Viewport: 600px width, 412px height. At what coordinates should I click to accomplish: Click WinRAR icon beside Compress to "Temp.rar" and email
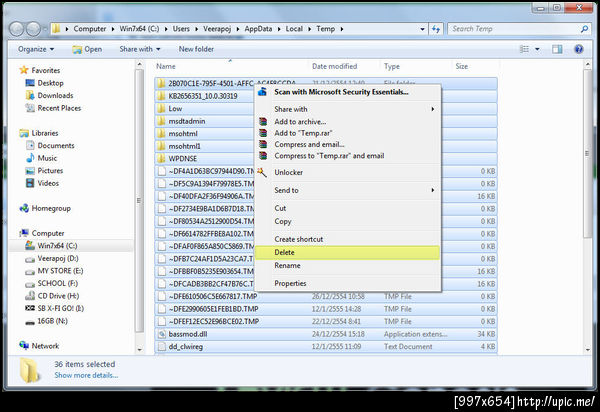point(263,156)
